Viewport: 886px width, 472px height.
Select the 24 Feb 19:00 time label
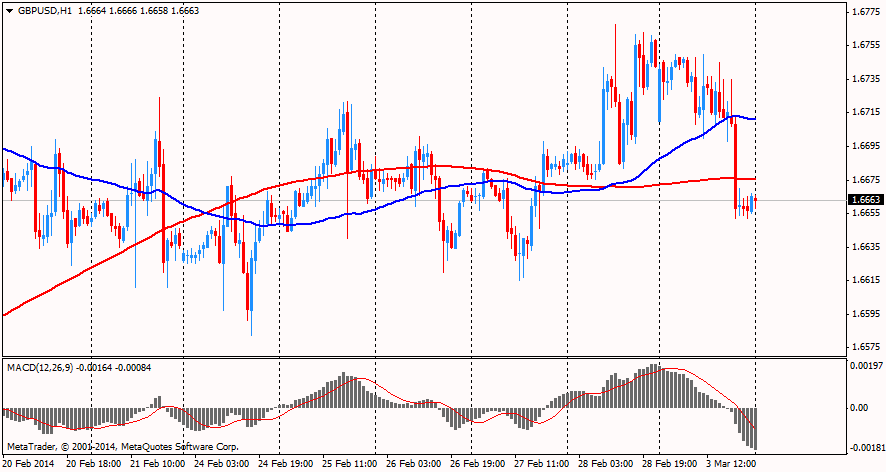coord(284,464)
